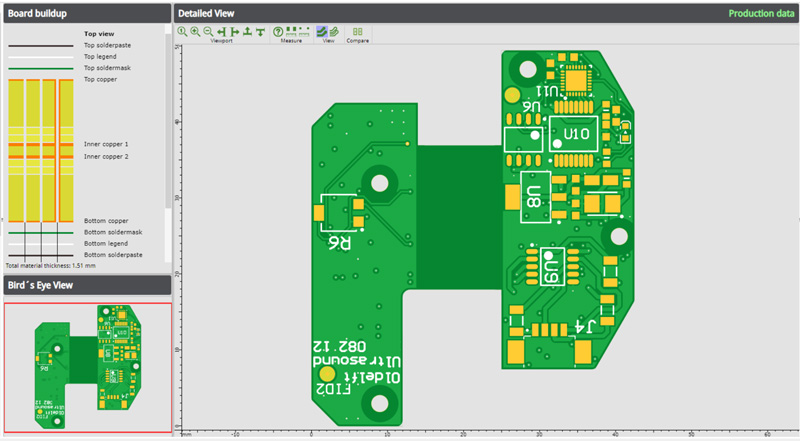This screenshot has height=441, width=800.
Task: Select the first Measure distance tool
Action: point(291,32)
